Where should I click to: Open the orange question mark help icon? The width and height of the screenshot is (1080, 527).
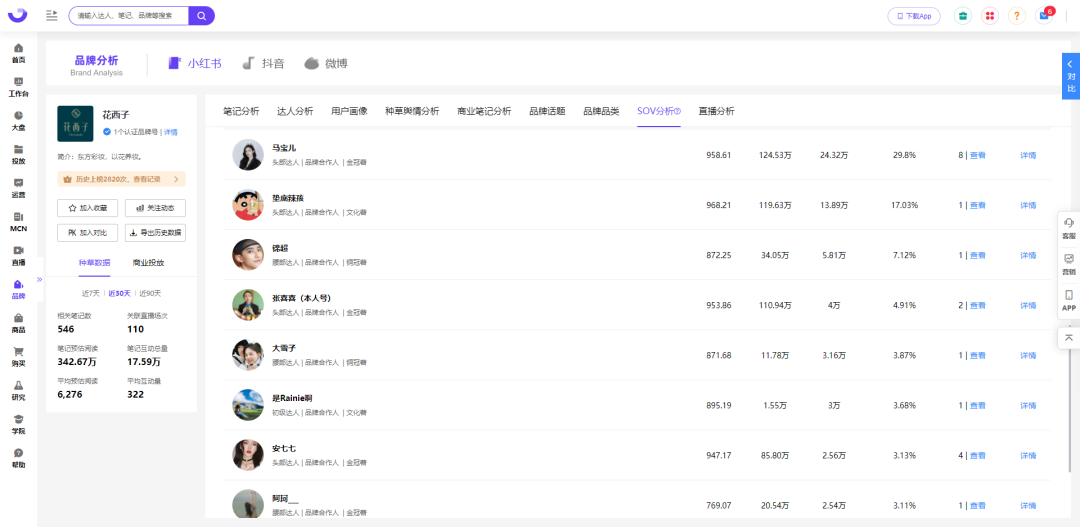point(1017,15)
